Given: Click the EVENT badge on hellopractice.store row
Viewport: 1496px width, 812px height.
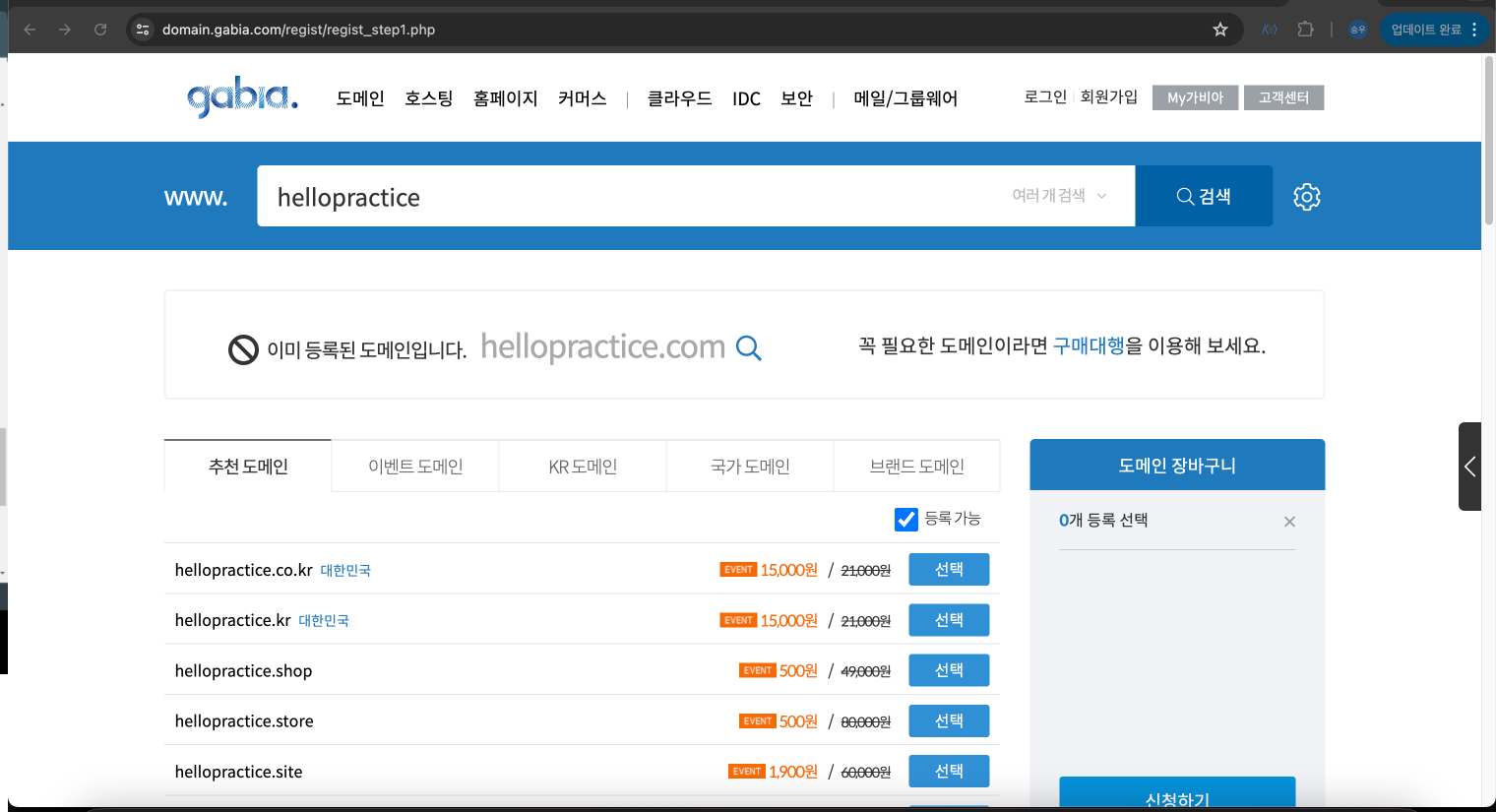Looking at the screenshot, I should (x=758, y=720).
